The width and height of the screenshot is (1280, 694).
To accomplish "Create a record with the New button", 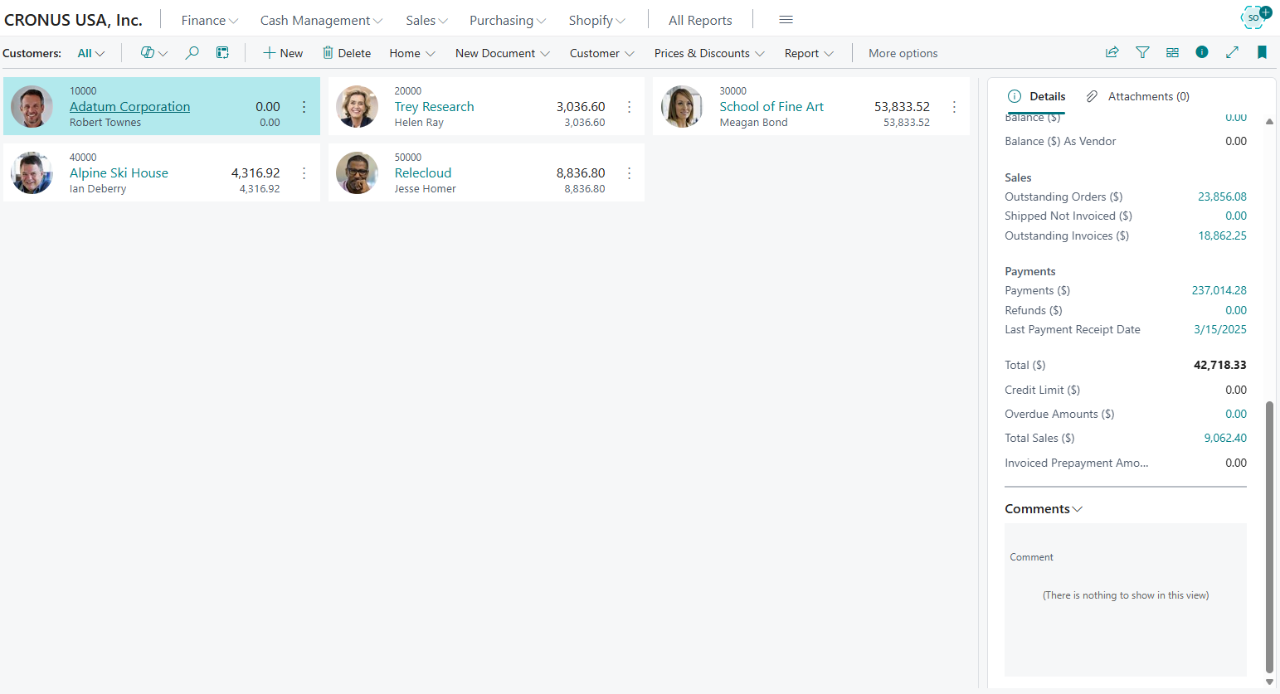I will pyautogui.click(x=282, y=52).
